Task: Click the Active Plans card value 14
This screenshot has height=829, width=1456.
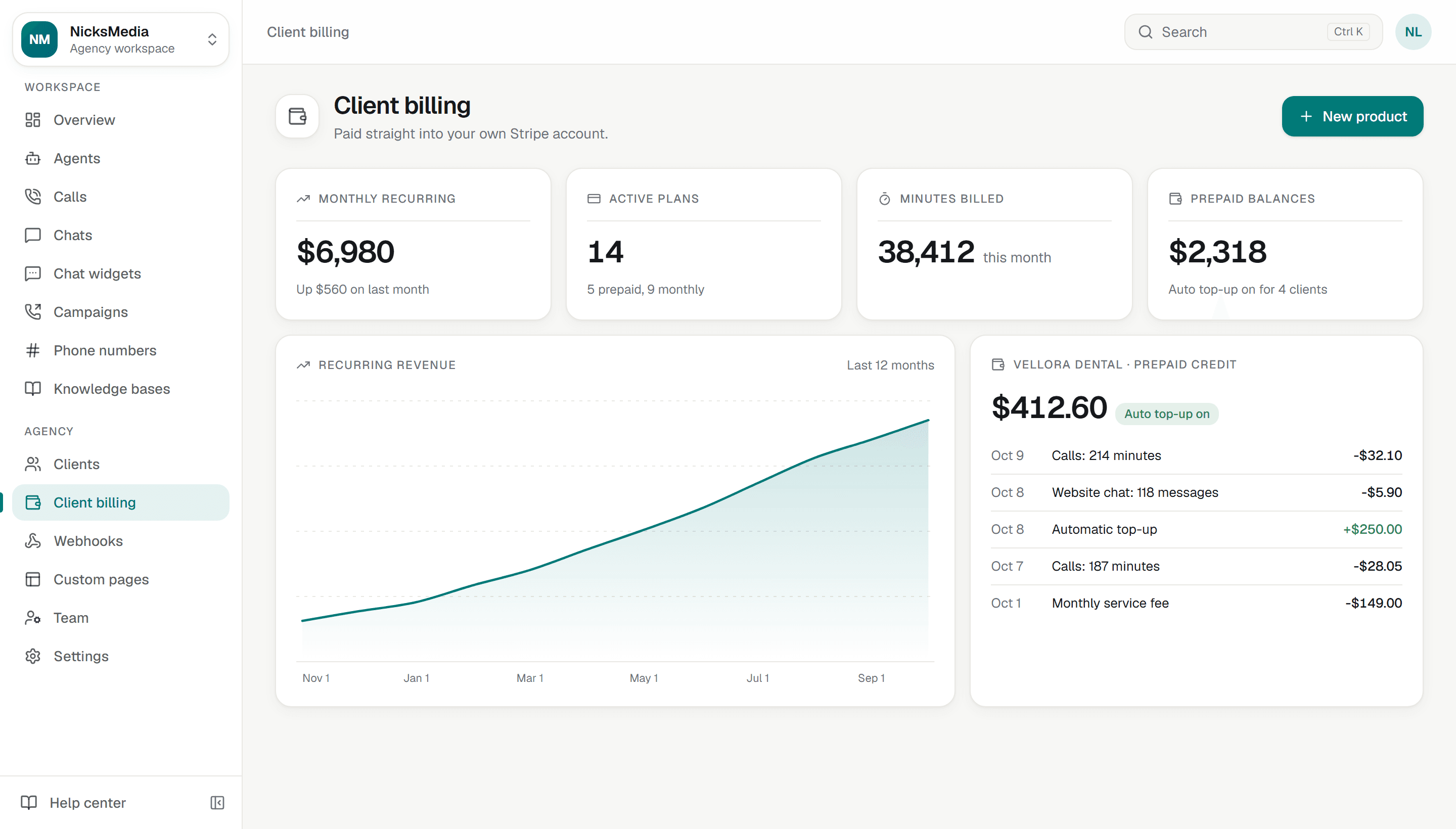Action: click(x=605, y=252)
